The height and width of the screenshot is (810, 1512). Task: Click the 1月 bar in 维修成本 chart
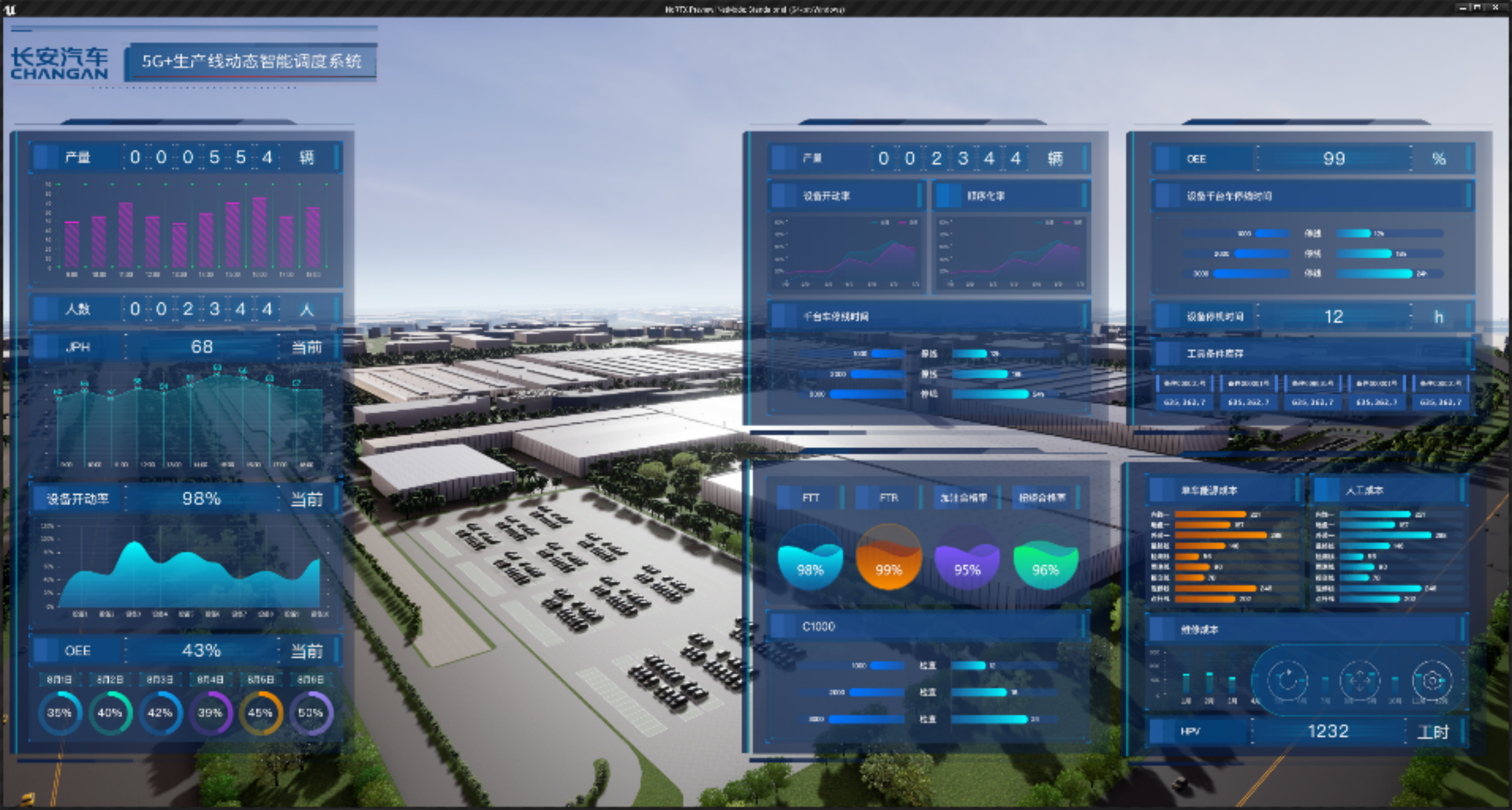point(1186,683)
